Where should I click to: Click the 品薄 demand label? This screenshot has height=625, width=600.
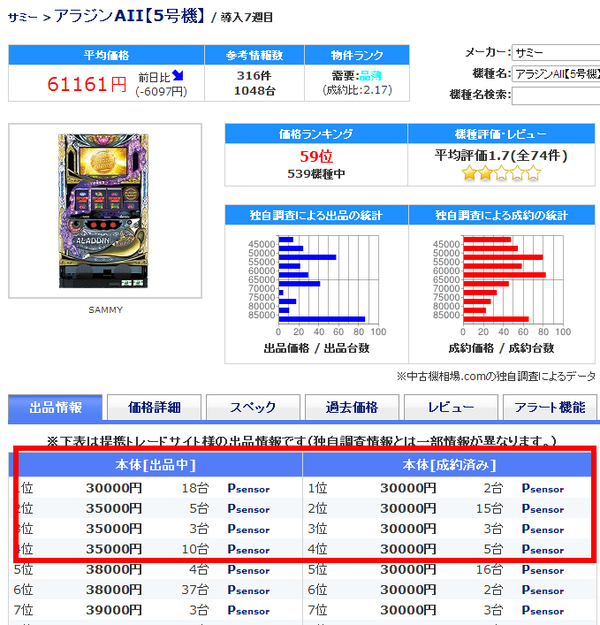pos(371,76)
